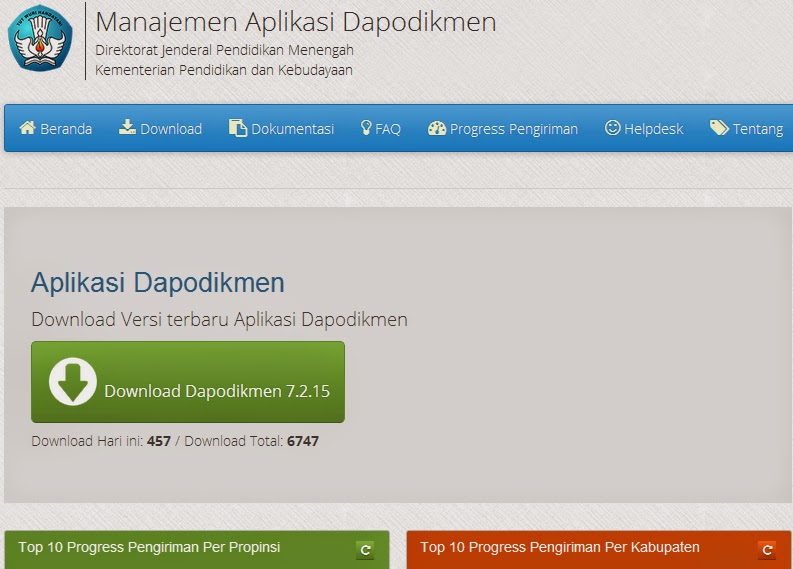Click the Aplikasi Dapodikmen heading
Image resolution: width=793 pixels, height=569 pixels.
(x=158, y=282)
